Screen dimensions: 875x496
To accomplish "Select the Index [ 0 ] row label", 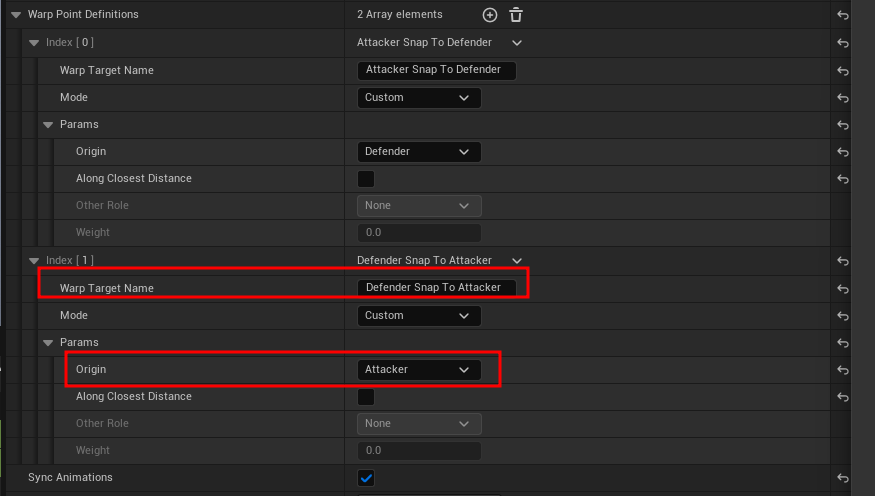I will click(x=70, y=42).
